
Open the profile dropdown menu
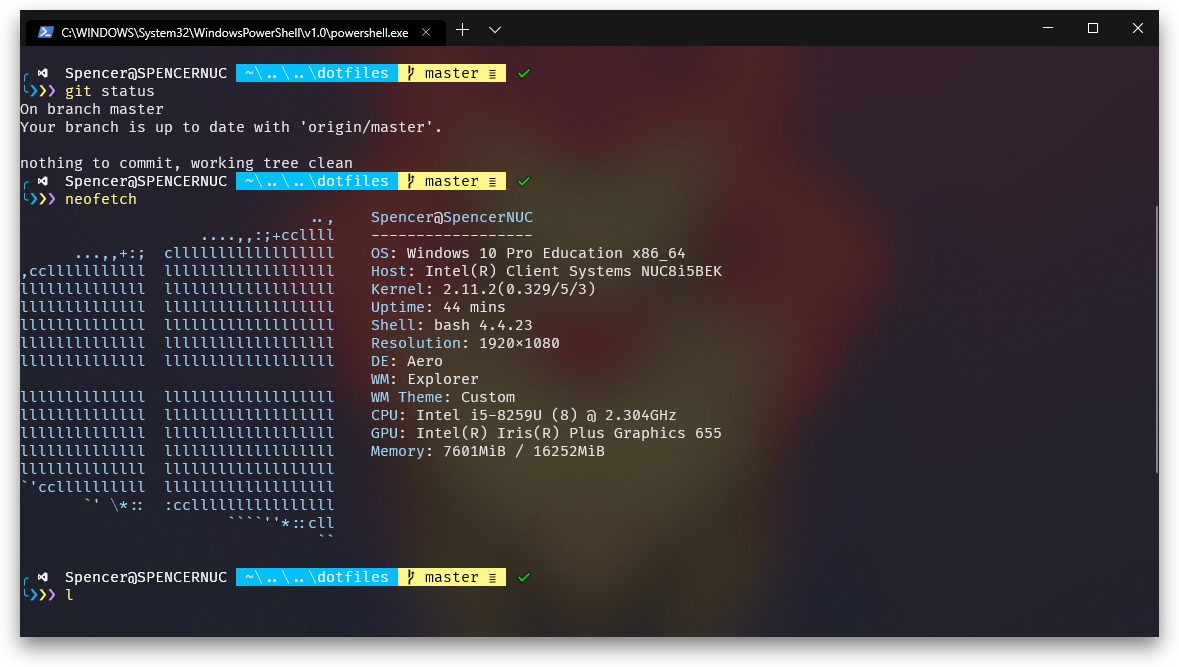click(x=495, y=30)
